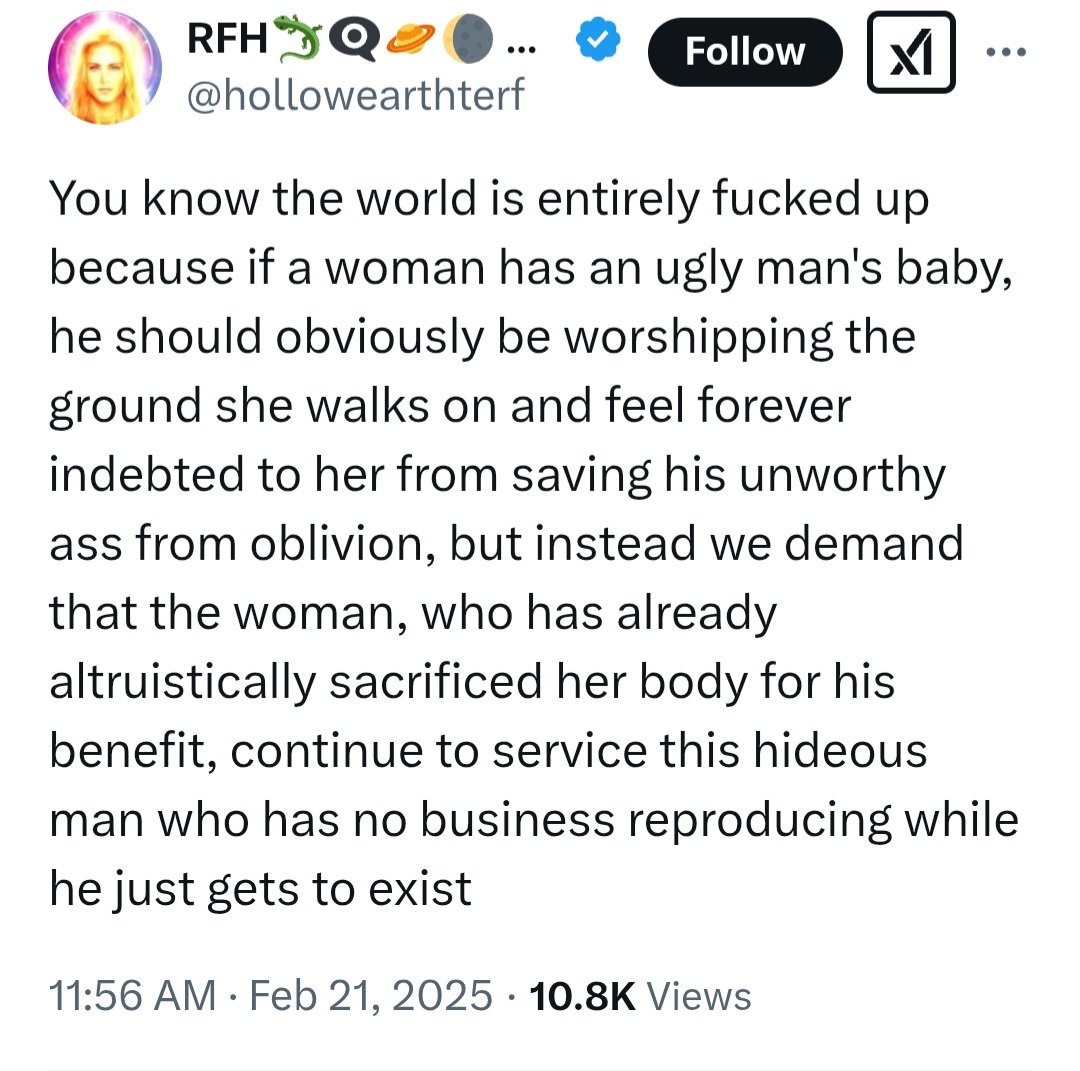The width and height of the screenshot is (1080, 1071).
Task: Click the green lizard emoji in name
Action: 304,39
